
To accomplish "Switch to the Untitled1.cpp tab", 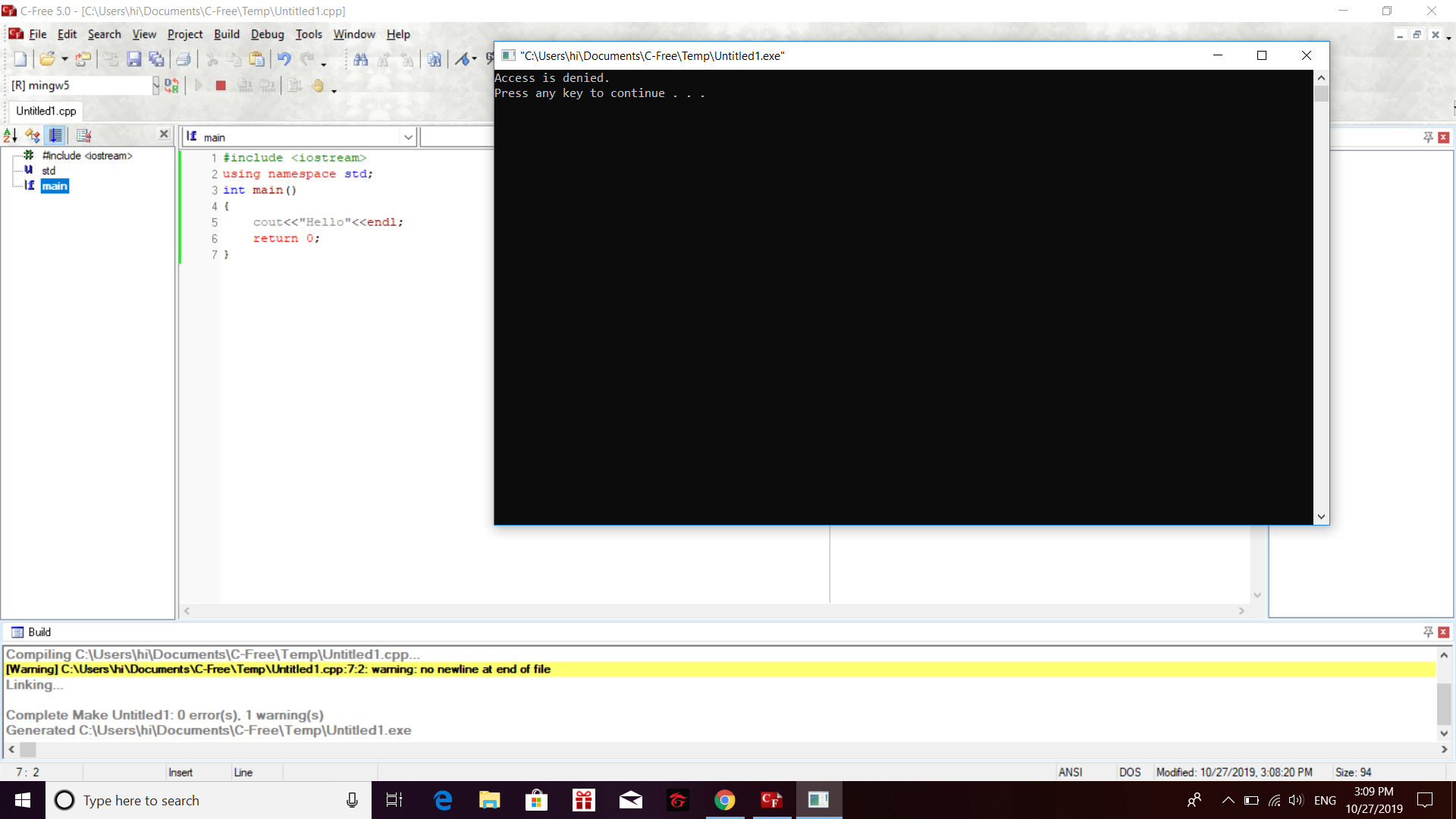I will coord(46,111).
